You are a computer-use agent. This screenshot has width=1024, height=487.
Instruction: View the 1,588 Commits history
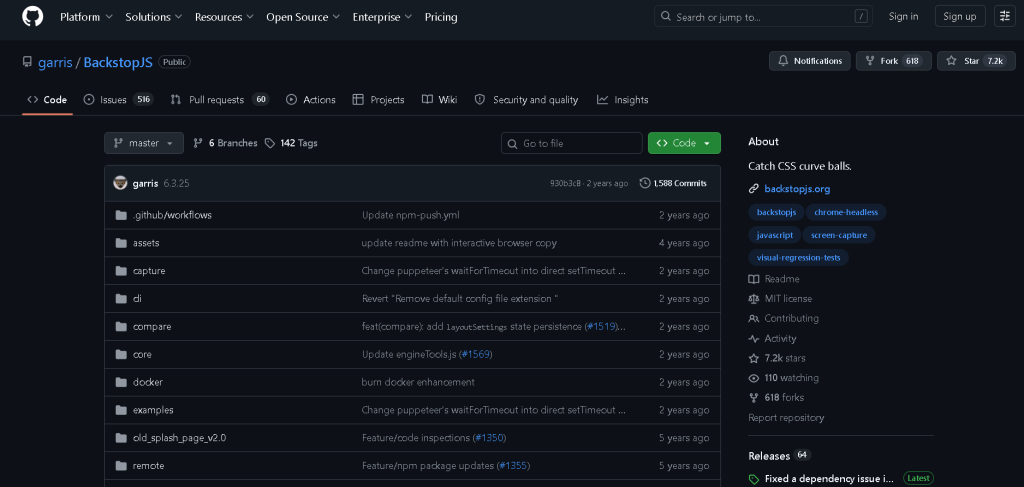673,183
